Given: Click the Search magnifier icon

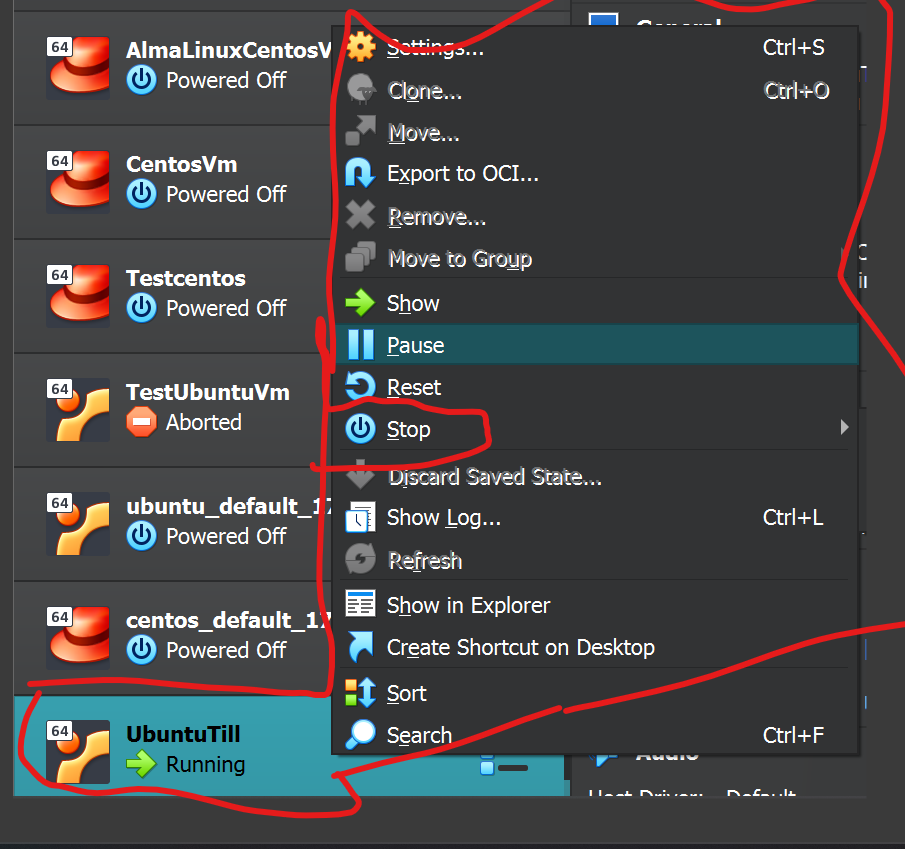Looking at the screenshot, I should coord(361,735).
